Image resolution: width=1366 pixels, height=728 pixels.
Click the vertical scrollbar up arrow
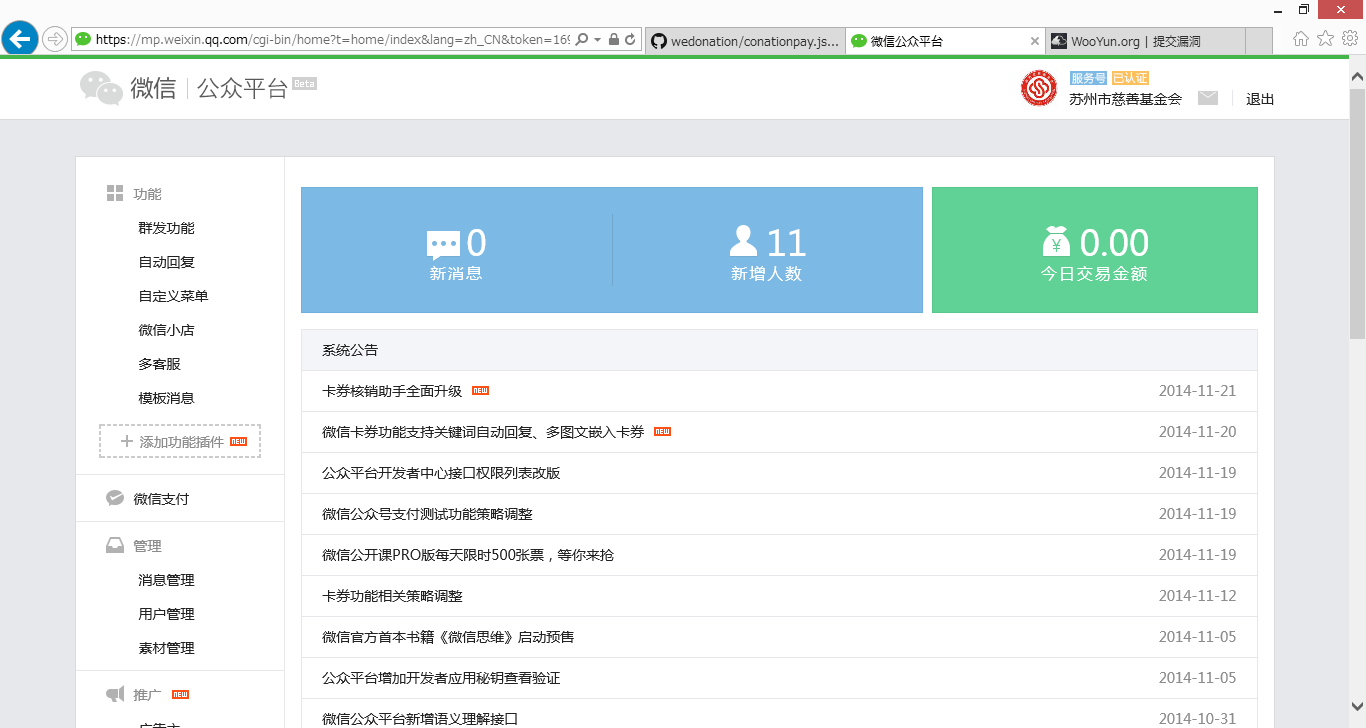pos(1357,75)
